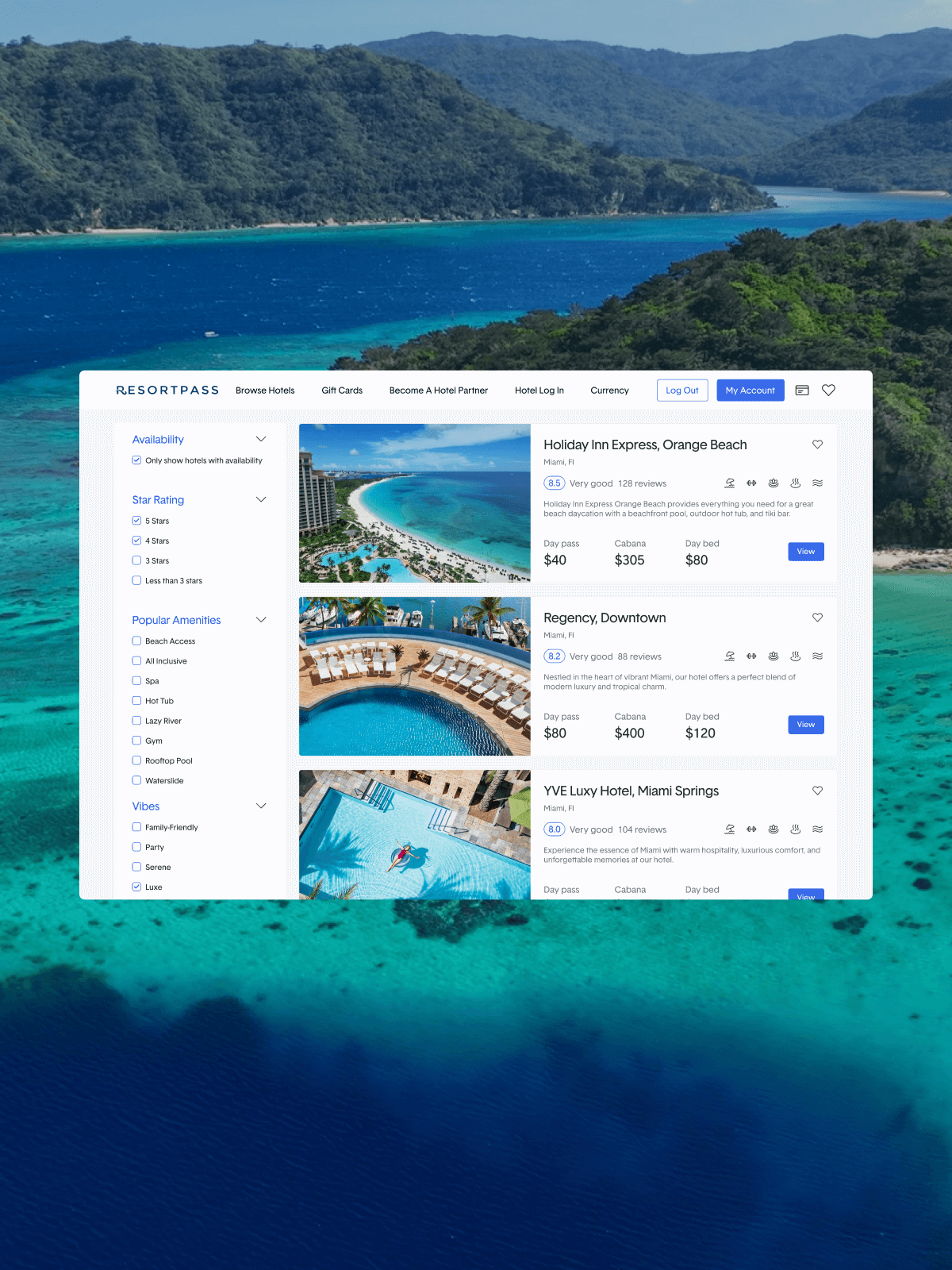This screenshot has width=952, height=1270.
Task: Collapse the Vibes section chevron
Action: (x=261, y=806)
